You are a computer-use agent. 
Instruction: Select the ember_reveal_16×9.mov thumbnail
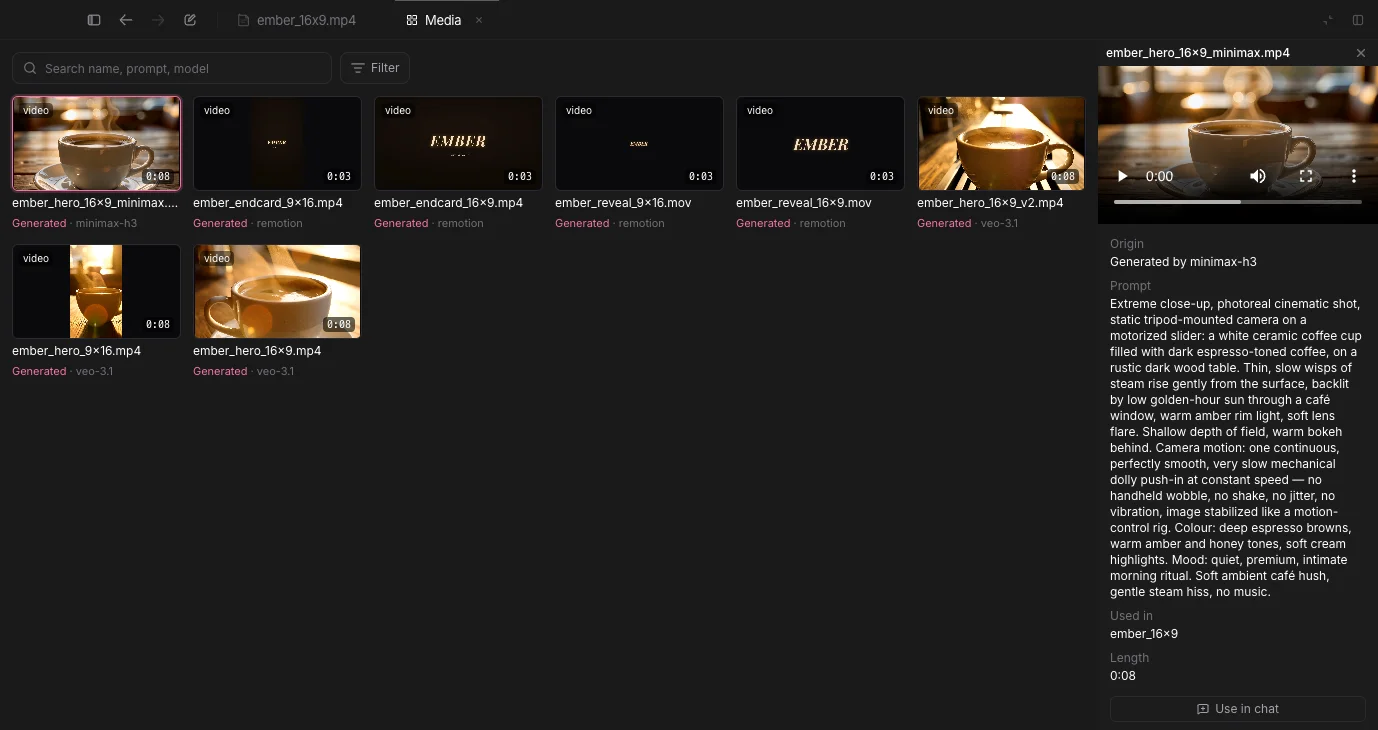[x=820, y=143]
